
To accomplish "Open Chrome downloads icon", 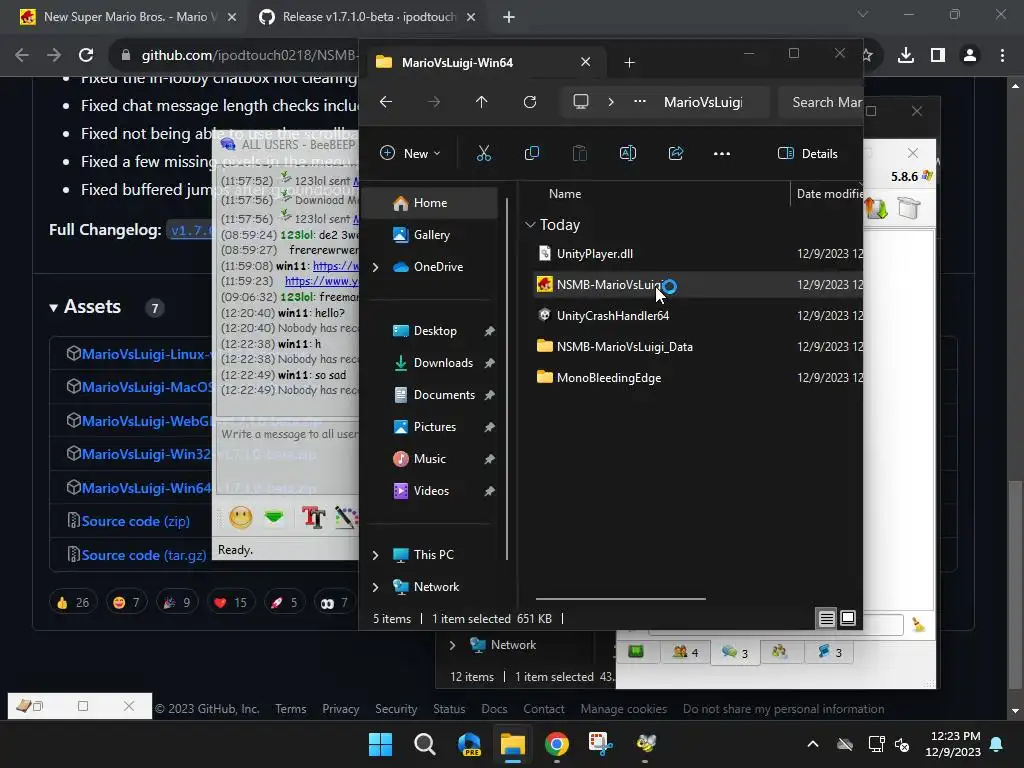I will 905,56.
